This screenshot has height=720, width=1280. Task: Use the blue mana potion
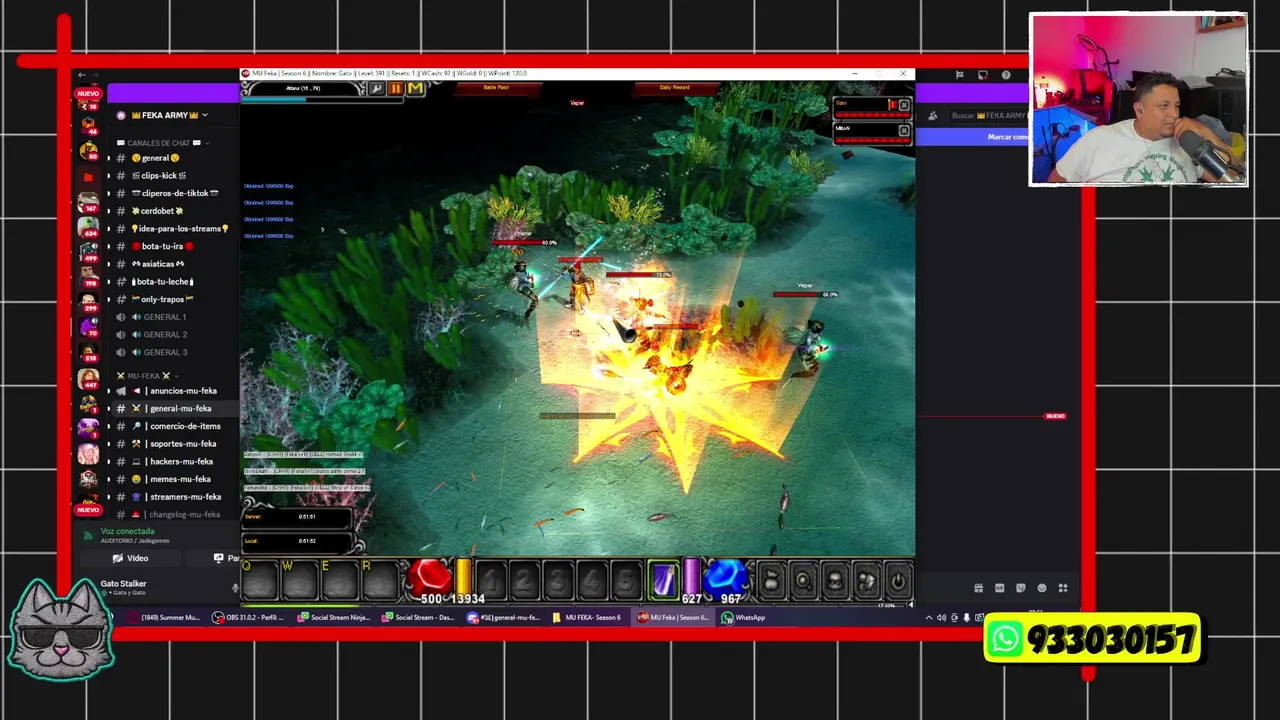(x=725, y=577)
